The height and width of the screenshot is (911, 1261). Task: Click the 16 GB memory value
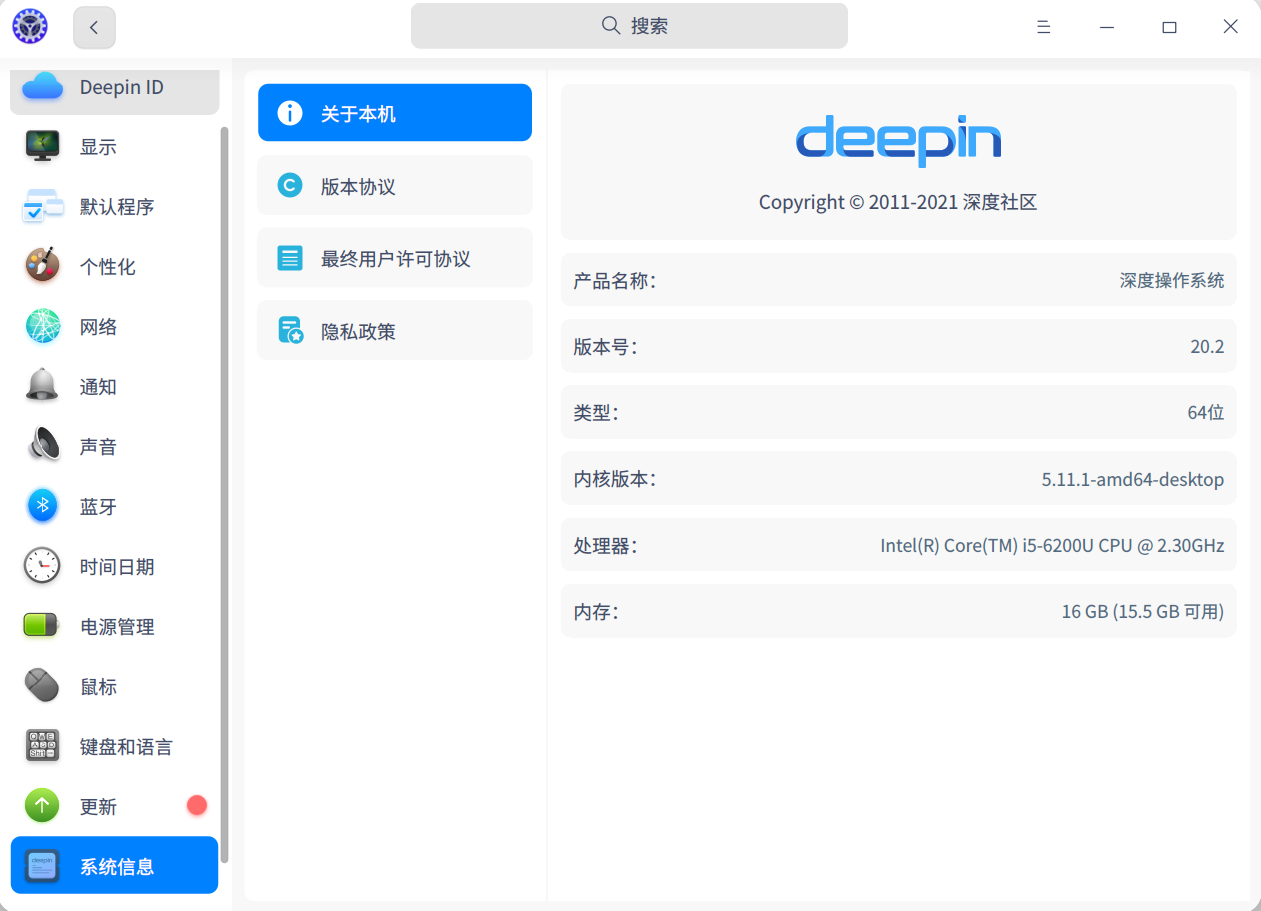[x=1143, y=611]
